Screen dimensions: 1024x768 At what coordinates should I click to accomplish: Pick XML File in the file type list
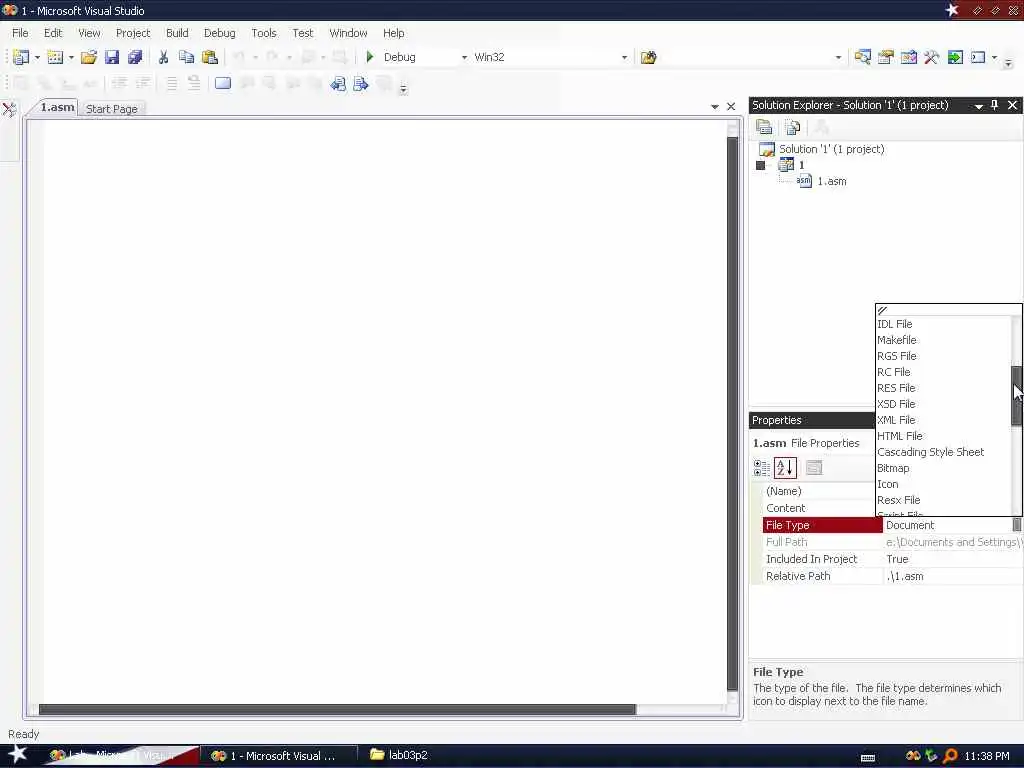tap(943, 420)
